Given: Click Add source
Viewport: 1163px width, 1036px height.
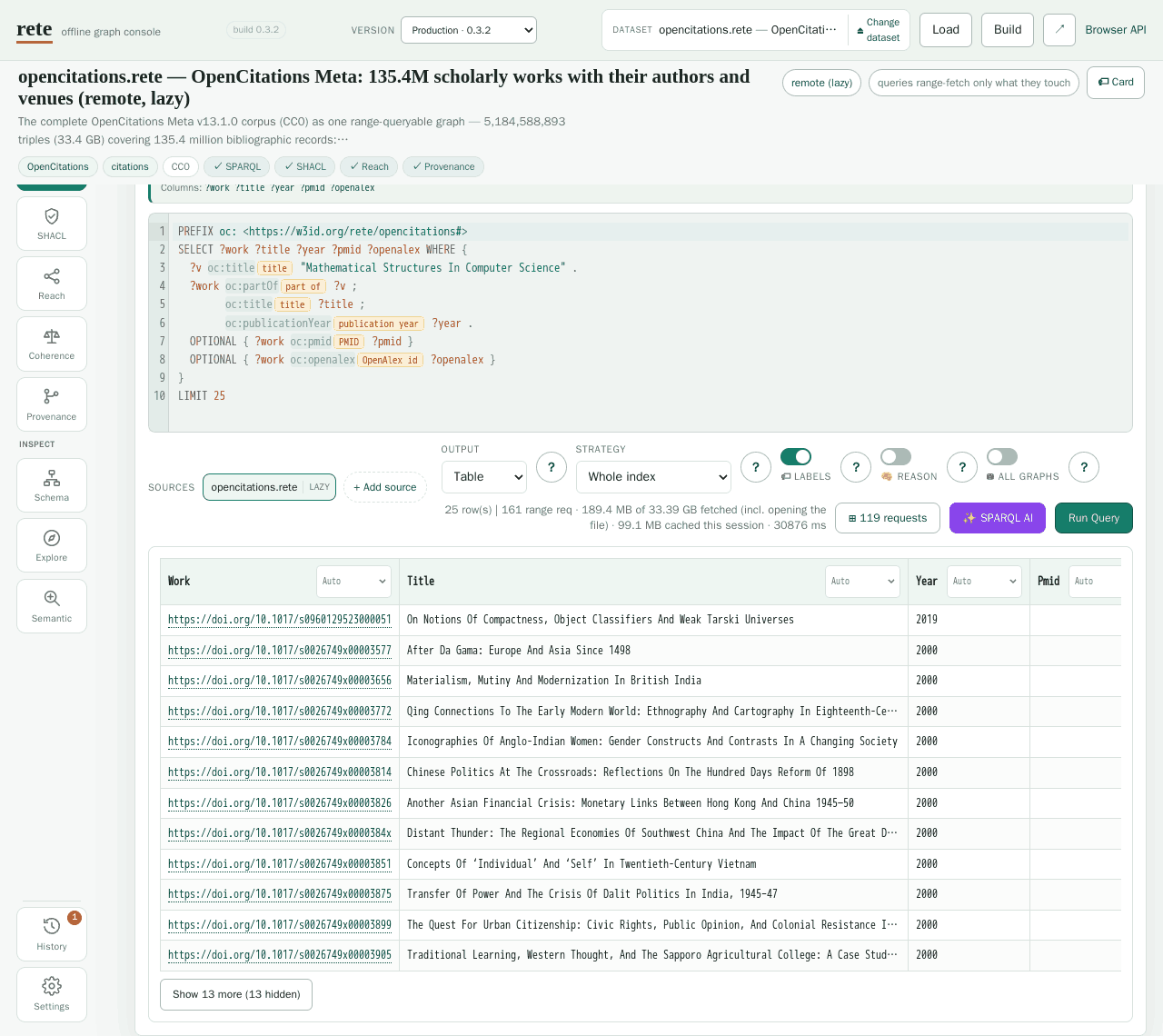Looking at the screenshot, I should coord(385,487).
